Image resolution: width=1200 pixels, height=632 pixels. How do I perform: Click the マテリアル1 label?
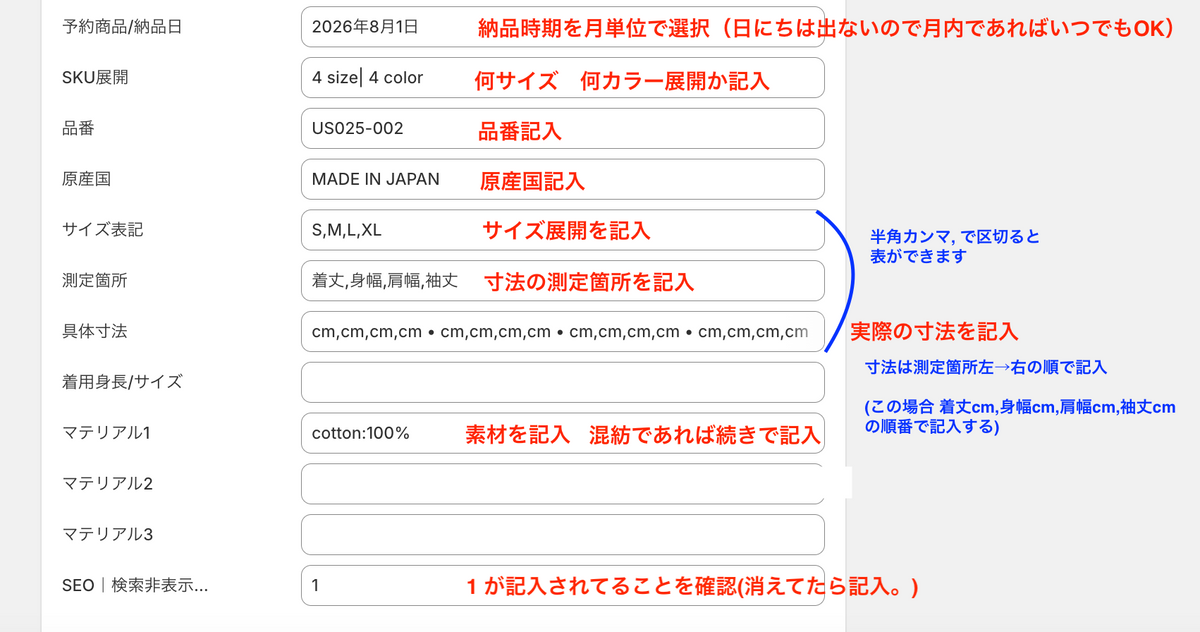point(106,433)
